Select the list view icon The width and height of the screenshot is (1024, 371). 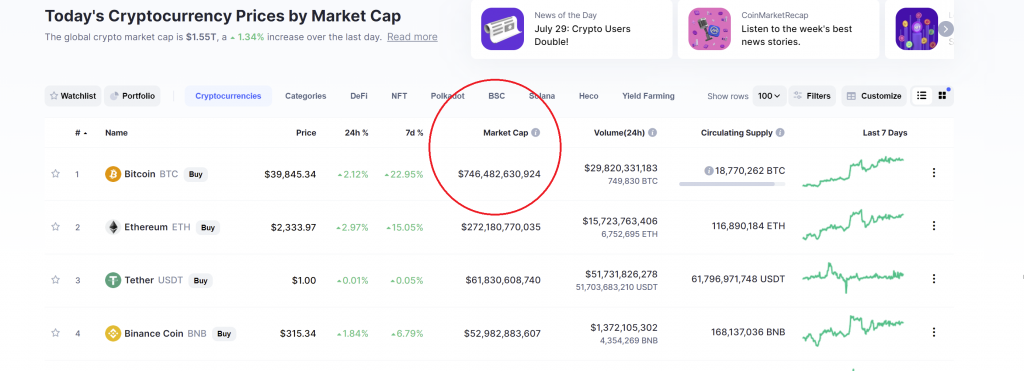tap(921, 95)
